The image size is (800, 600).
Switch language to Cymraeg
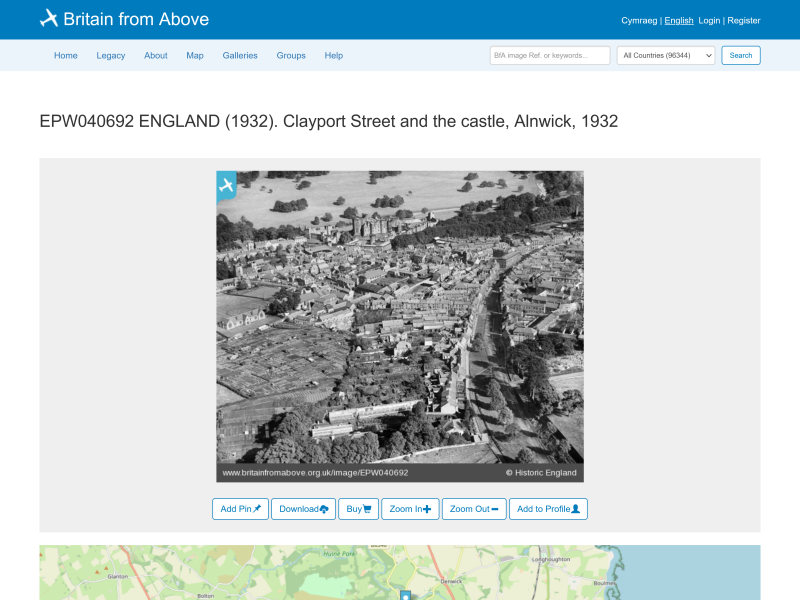(x=638, y=20)
